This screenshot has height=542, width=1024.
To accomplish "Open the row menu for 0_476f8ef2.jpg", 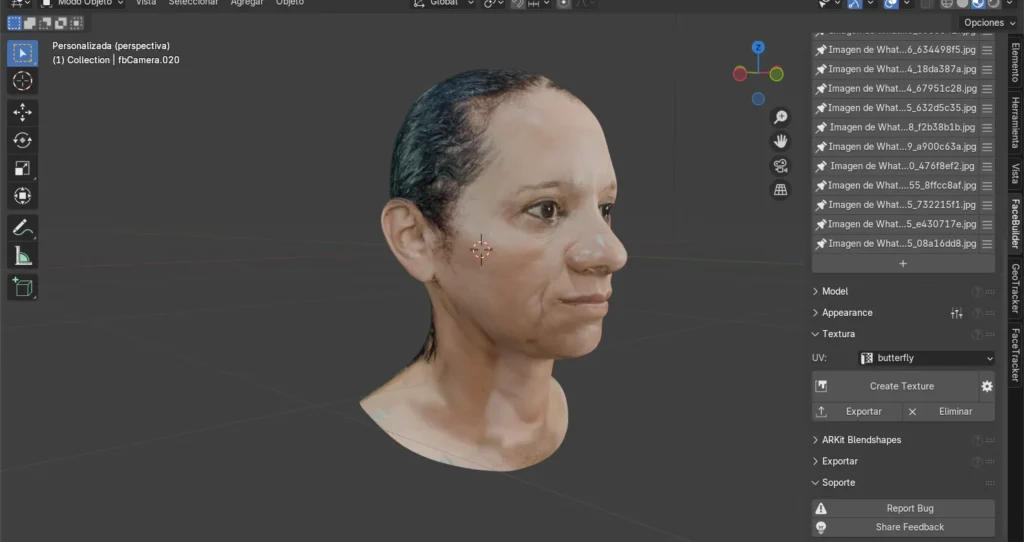I will point(987,166).
